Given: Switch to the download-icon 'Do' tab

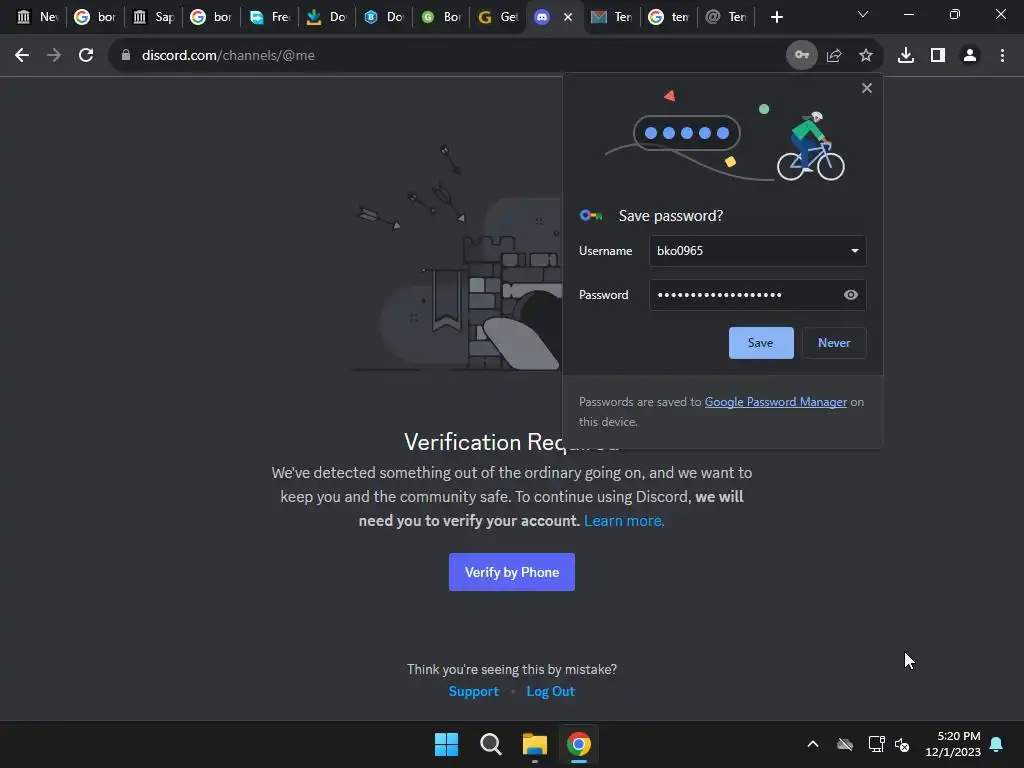Looking at the screenshot, I should coord(327,17).
